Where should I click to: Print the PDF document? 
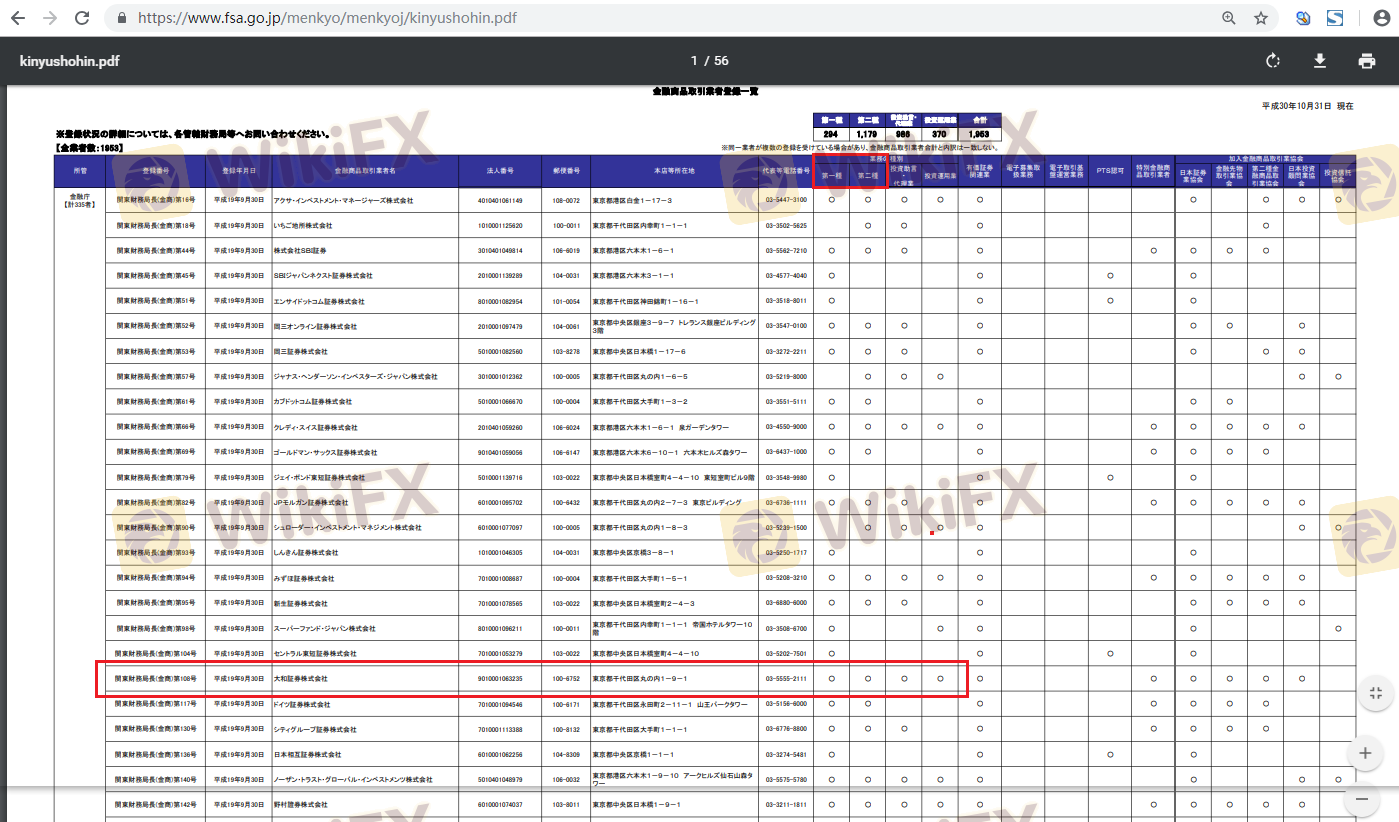coord(1366,61)
